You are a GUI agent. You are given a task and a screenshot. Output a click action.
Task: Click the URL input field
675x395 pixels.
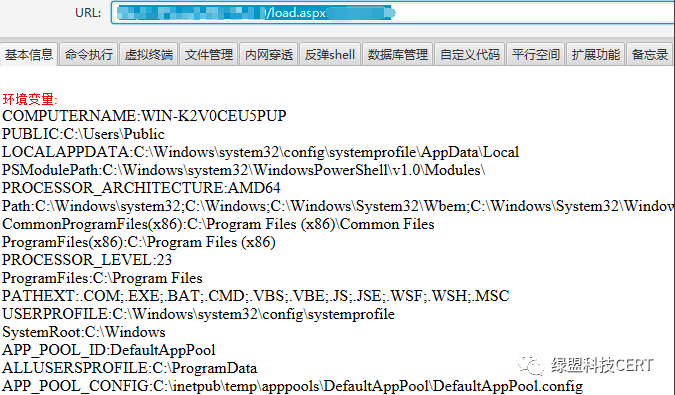pyautogui.click(x=393, y=13)
